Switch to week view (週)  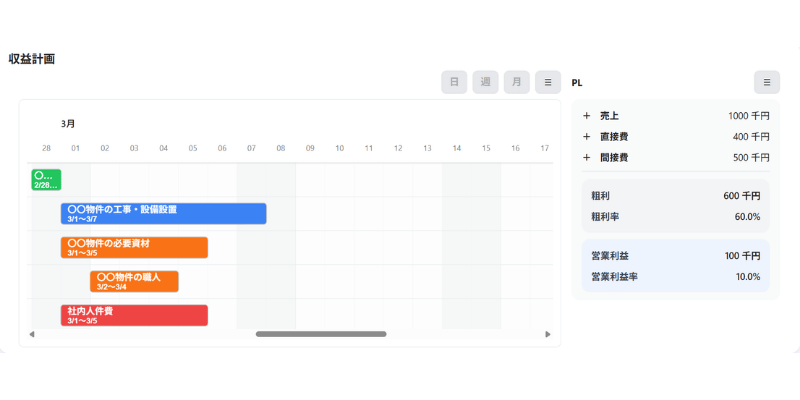[485, 82]
